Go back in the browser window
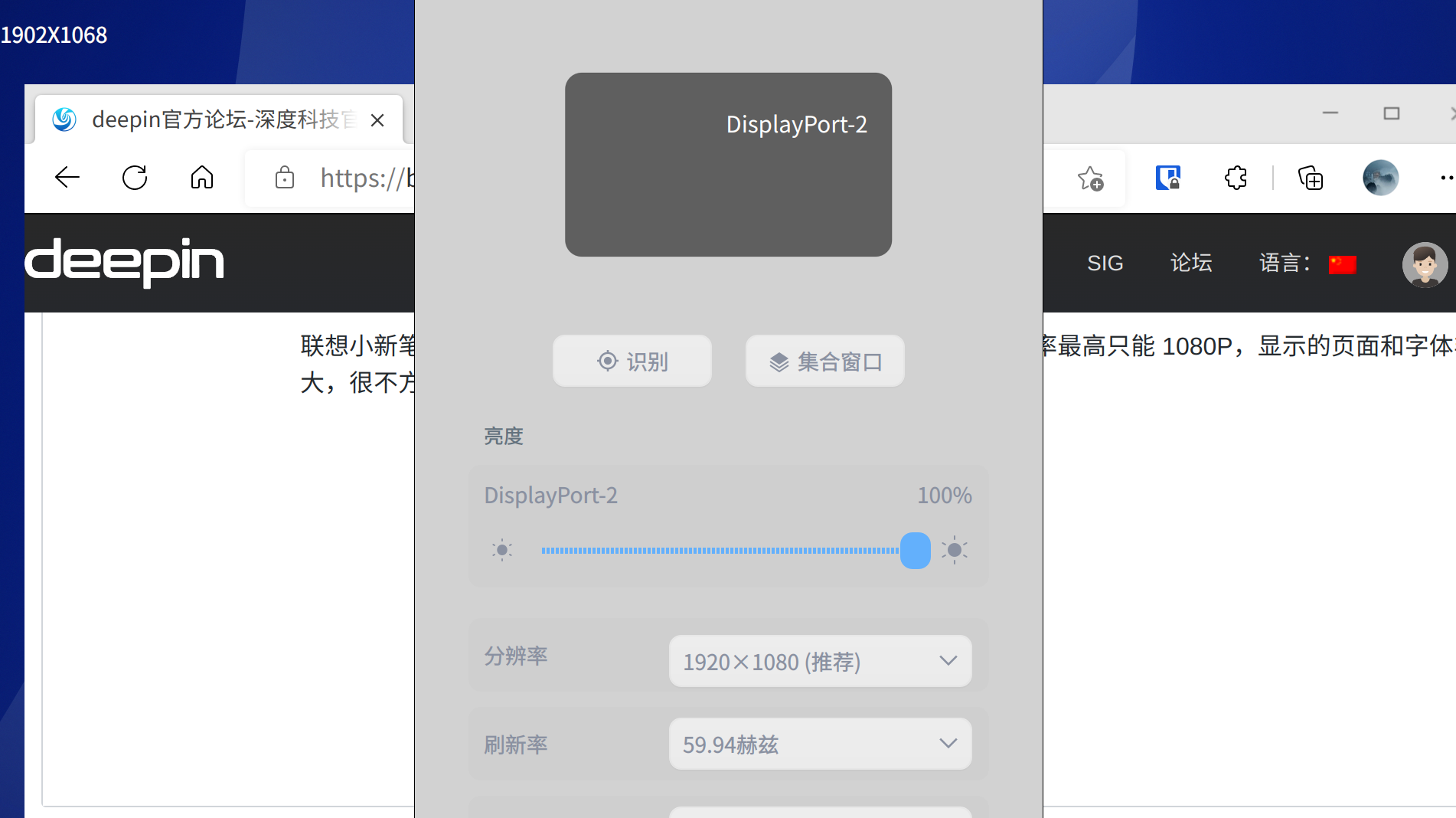1456x818 pixels. pos(67,178)
